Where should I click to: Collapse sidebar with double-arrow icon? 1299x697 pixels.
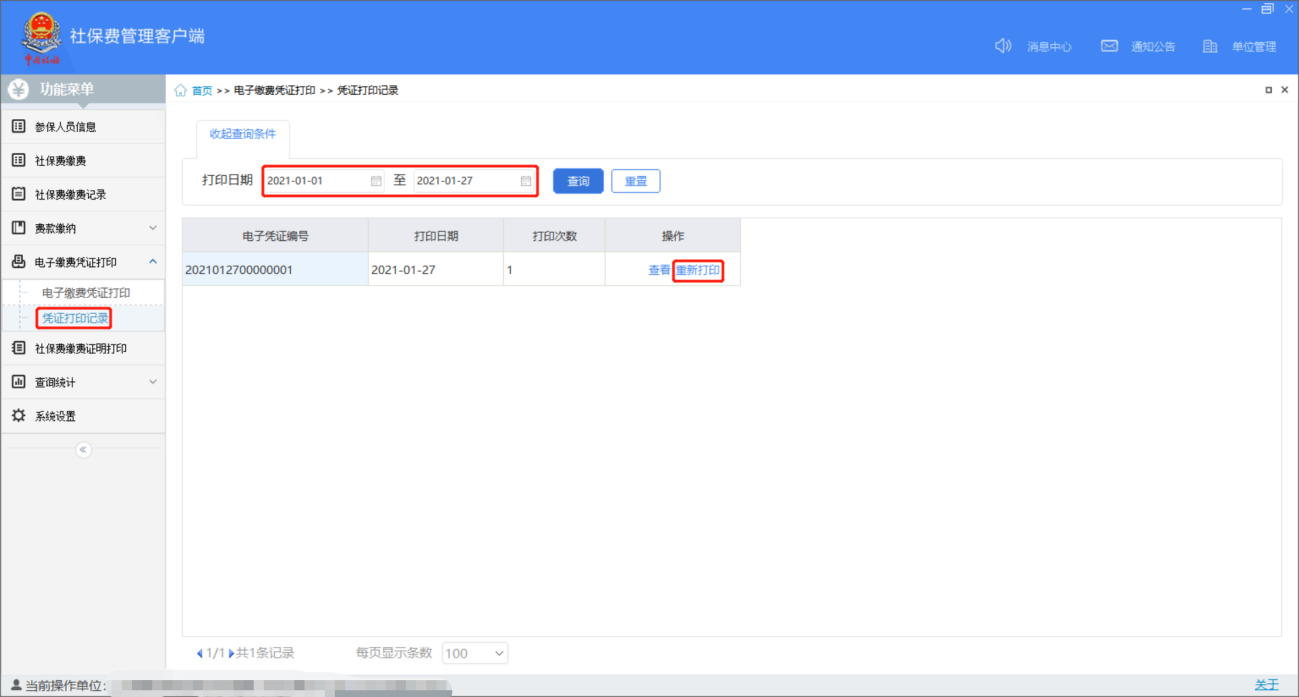coord(83,450)
